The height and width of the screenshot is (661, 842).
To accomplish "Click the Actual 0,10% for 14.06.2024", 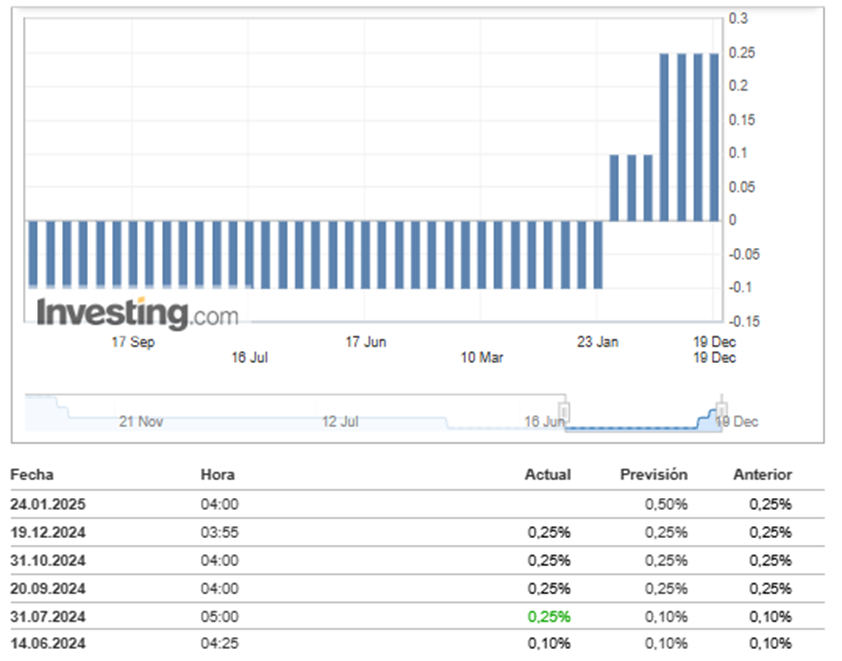I will point(549,643).
